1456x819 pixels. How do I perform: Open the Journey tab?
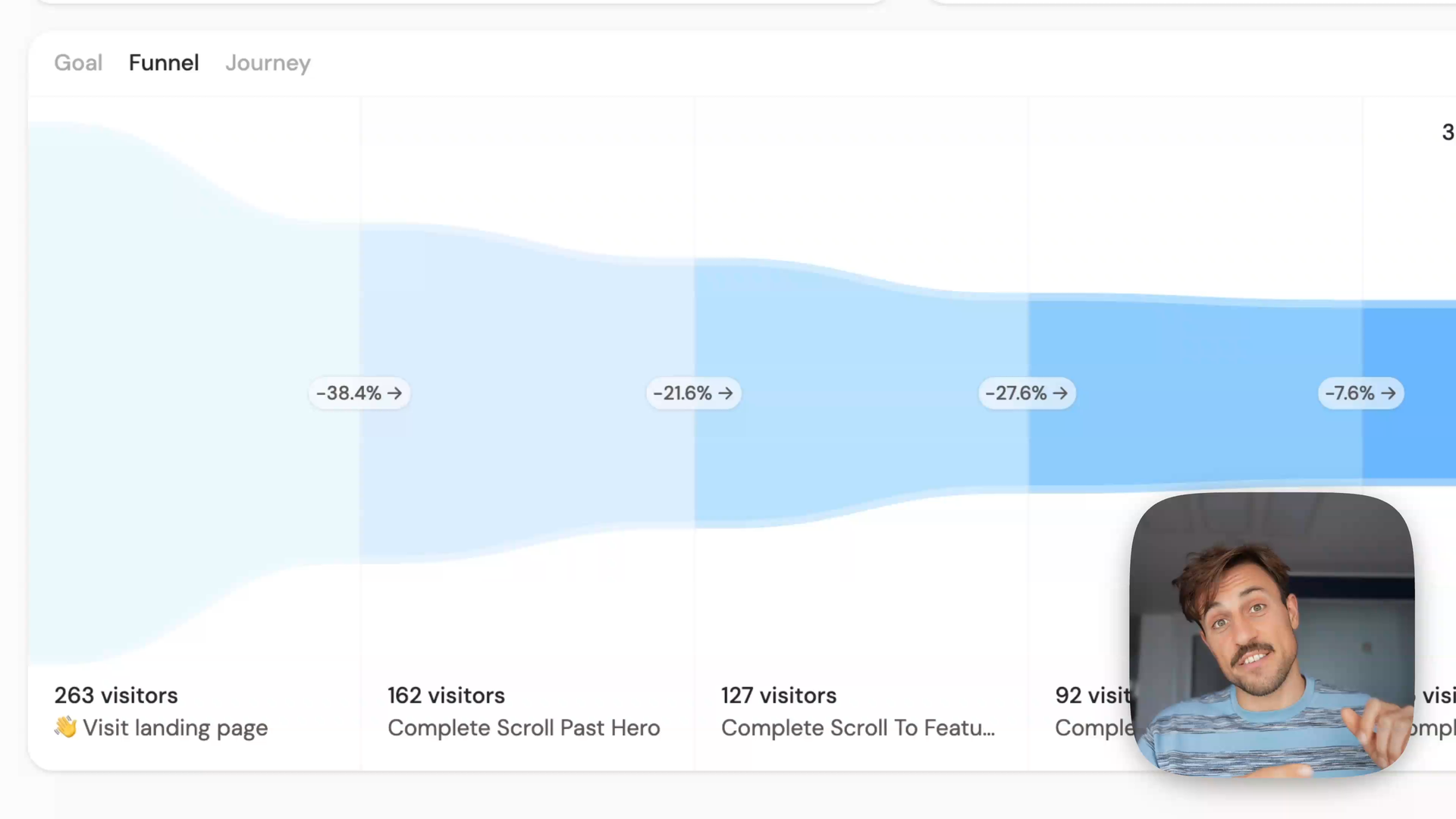coord(268,63)
